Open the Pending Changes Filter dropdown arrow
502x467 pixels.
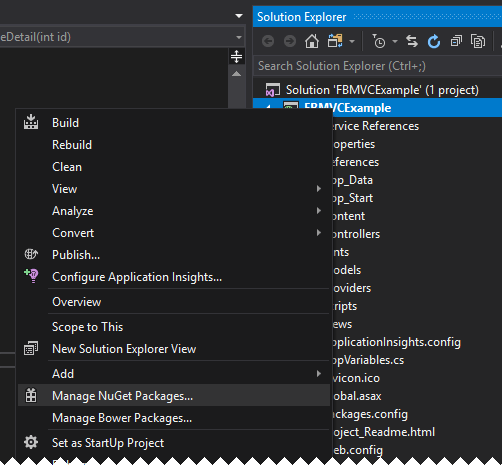coord(395,42)
